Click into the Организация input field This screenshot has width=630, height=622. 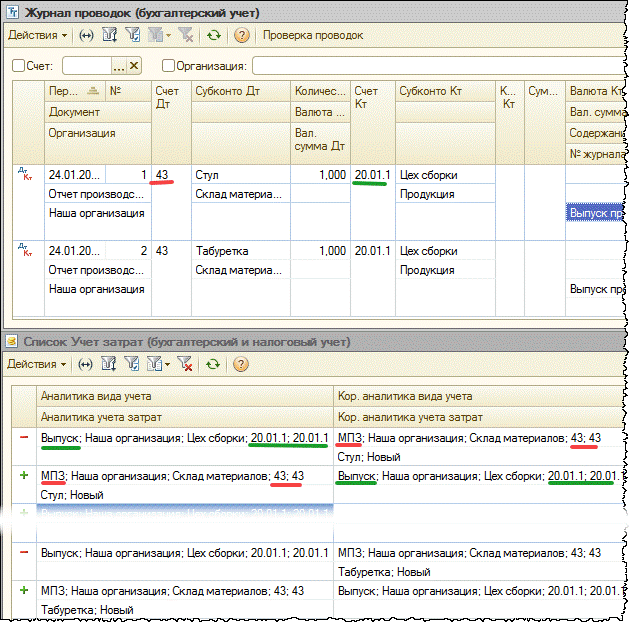(438, 65)
